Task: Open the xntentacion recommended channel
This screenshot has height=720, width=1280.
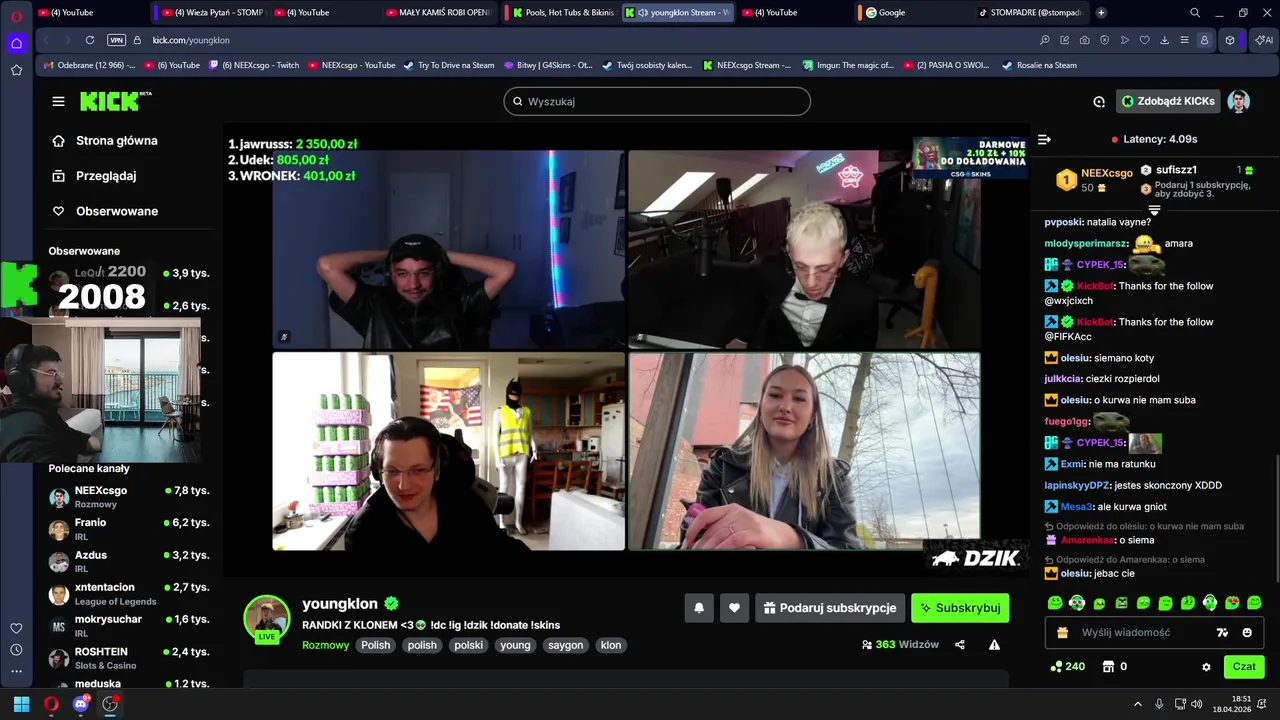Action: click(x=129, y=594)
